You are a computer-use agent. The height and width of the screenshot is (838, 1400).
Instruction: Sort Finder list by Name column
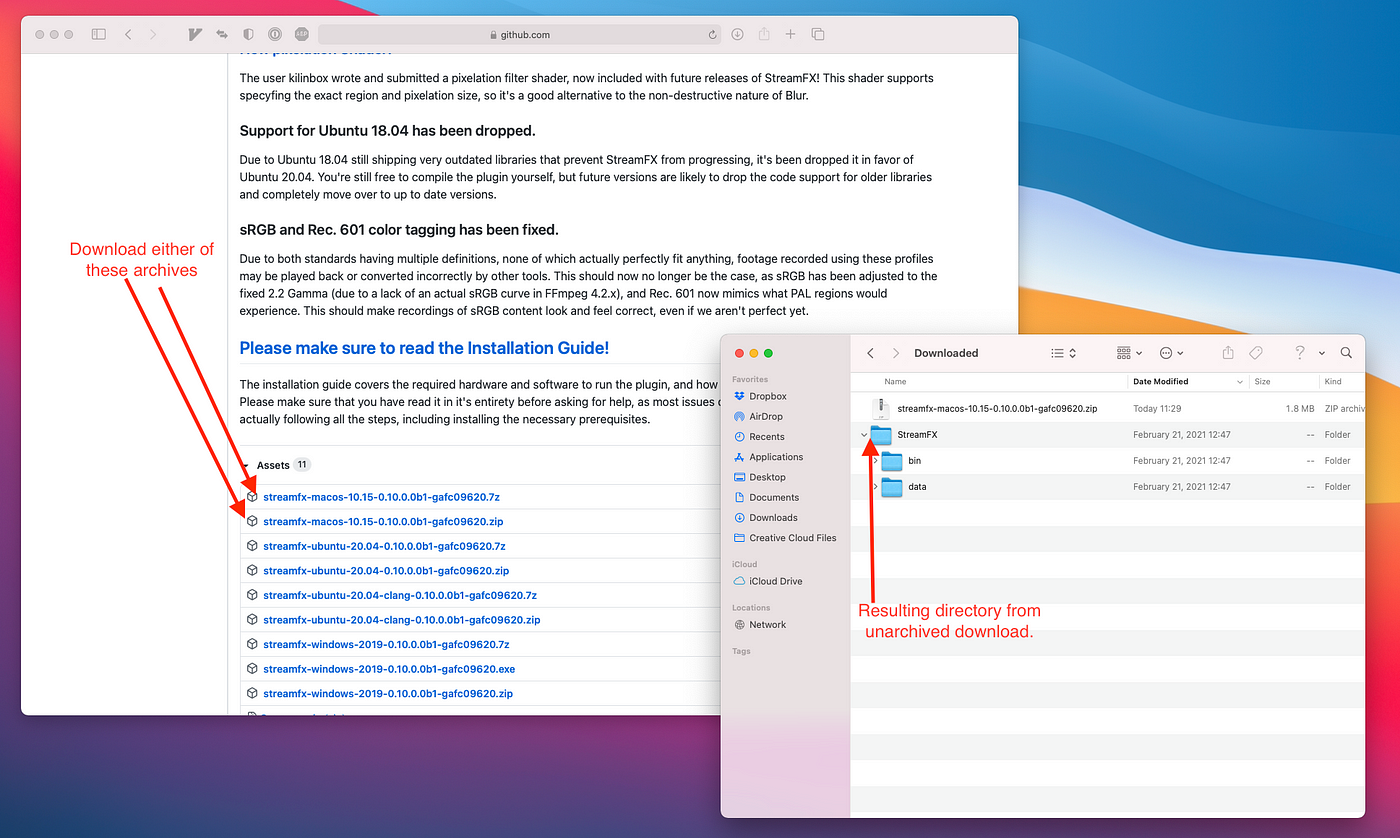(895, 382)
